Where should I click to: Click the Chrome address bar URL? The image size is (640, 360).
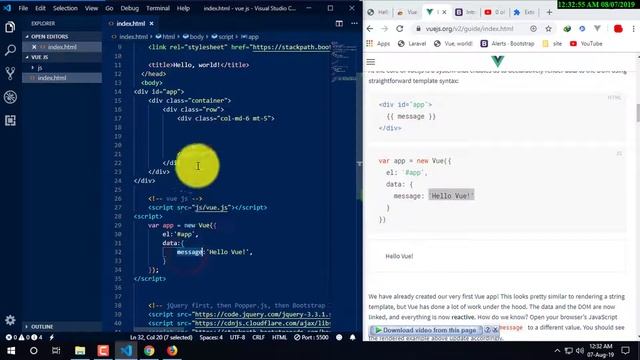469,29
